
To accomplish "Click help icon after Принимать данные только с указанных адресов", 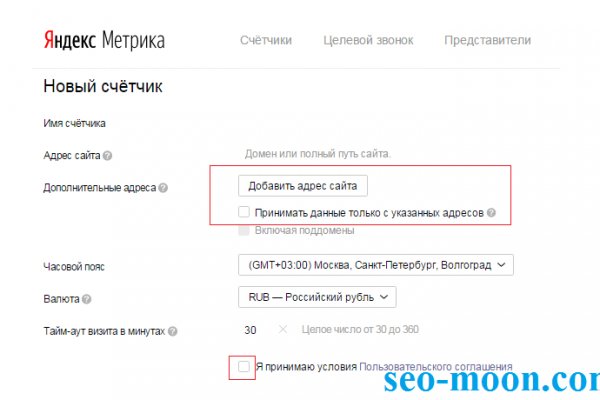I will pyautogui.click(x=491, y=213).
